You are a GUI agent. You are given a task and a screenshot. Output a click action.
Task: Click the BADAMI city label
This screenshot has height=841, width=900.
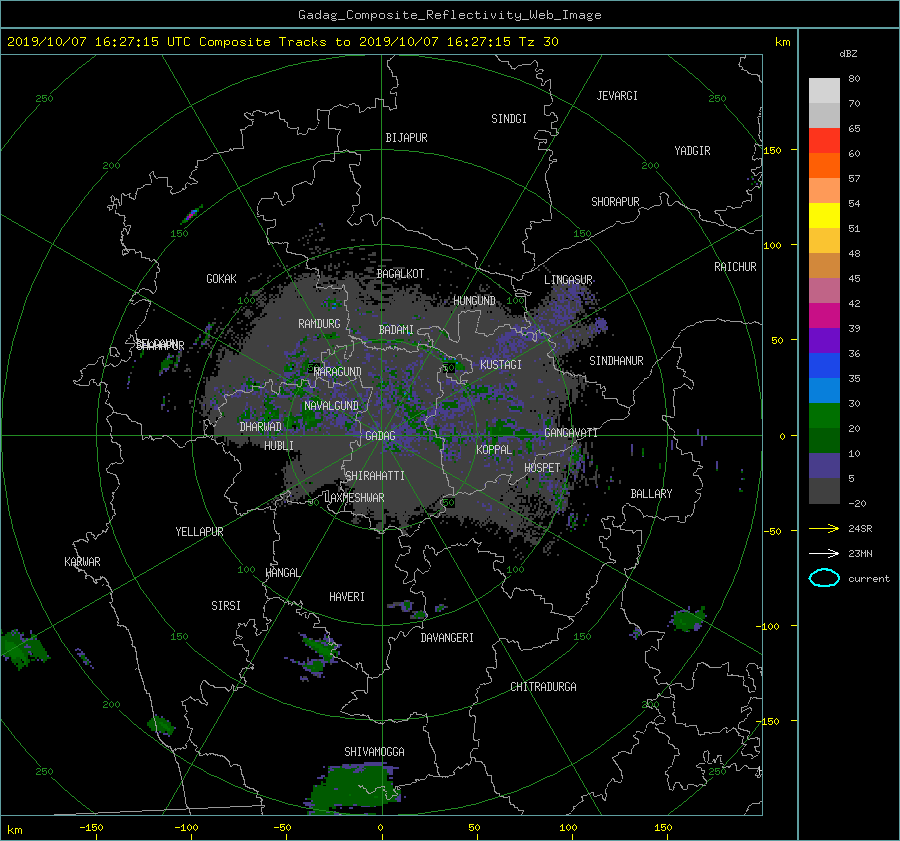point(396,330)
